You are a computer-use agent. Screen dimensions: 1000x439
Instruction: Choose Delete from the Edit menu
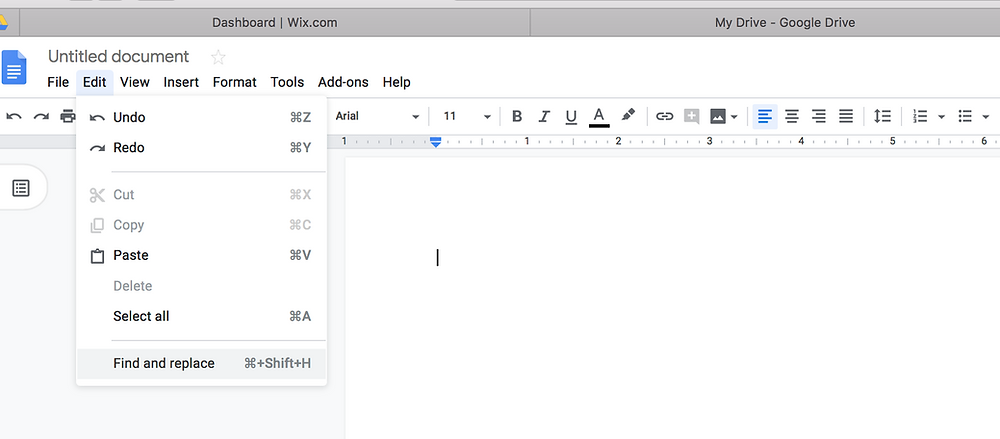click(x=202, y=286)
